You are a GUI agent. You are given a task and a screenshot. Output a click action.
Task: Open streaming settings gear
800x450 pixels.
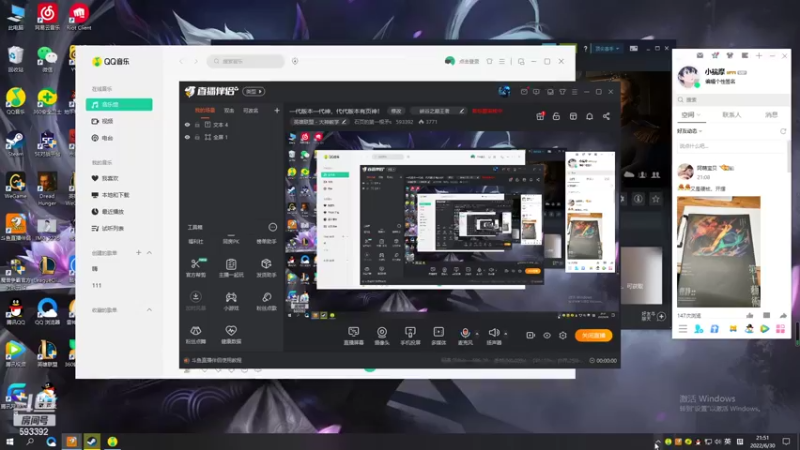pos(563,335)
